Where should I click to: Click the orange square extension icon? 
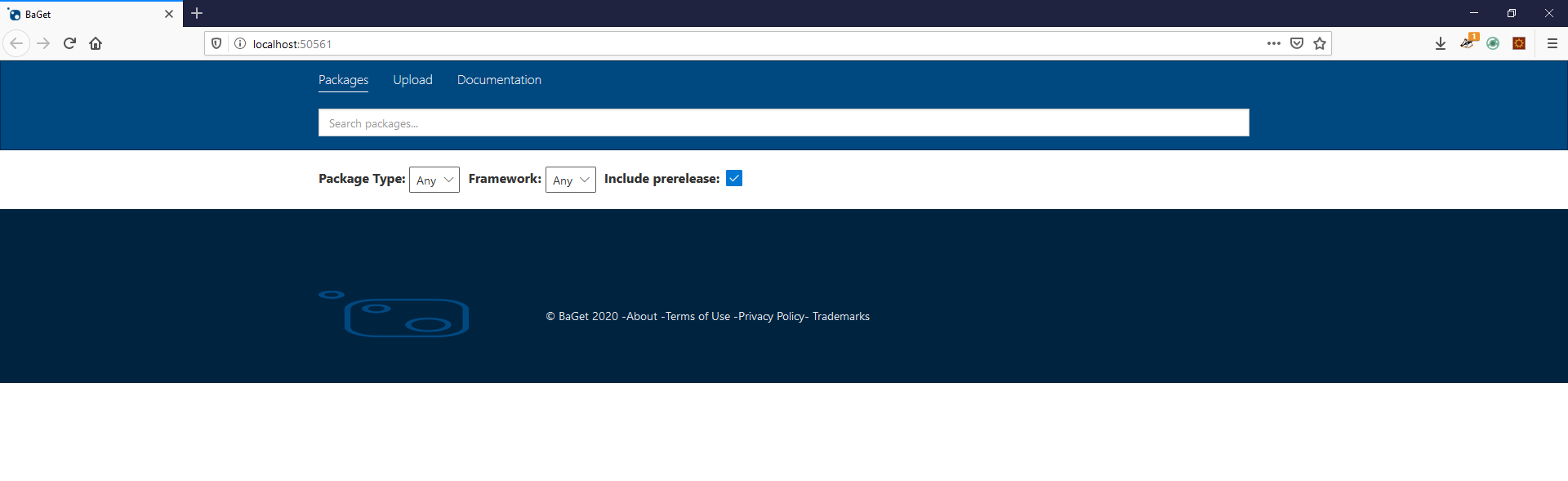pos(1519,43)
